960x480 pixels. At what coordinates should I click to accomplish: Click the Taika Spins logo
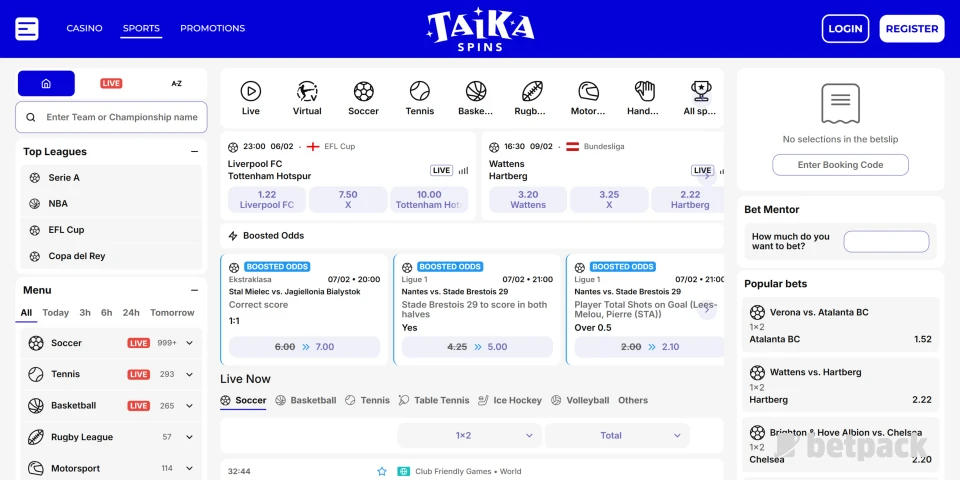pos(481,29)
